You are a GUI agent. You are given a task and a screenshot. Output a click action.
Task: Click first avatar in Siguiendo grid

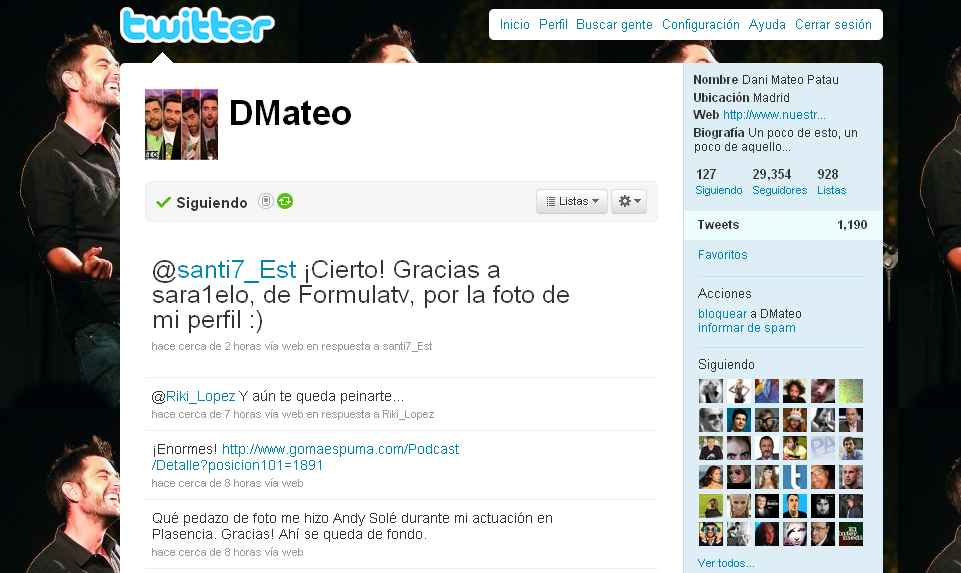pos(711,391)
